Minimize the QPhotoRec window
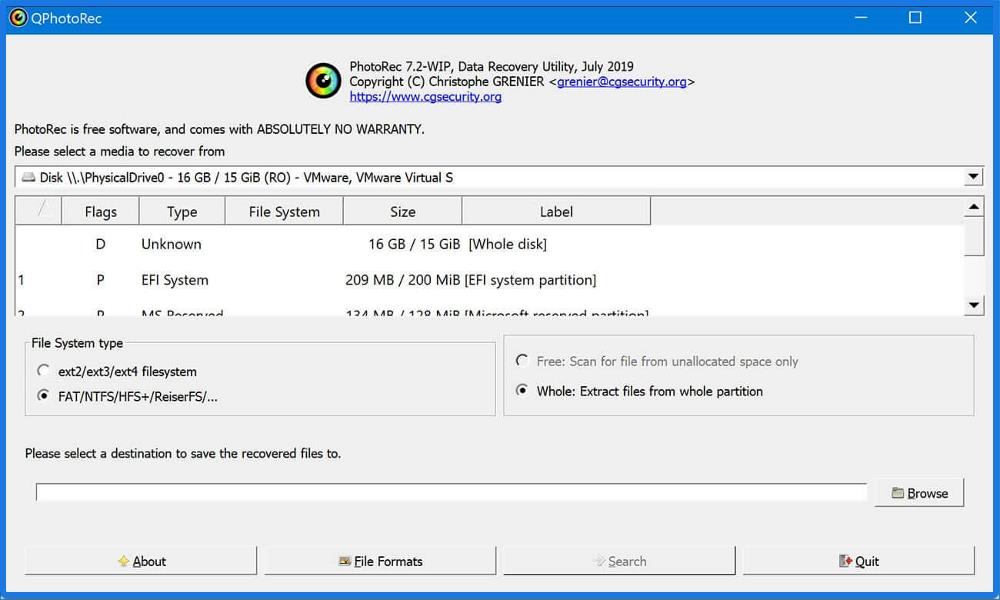Screen dimensions: 1000x600 pos(861,17)
